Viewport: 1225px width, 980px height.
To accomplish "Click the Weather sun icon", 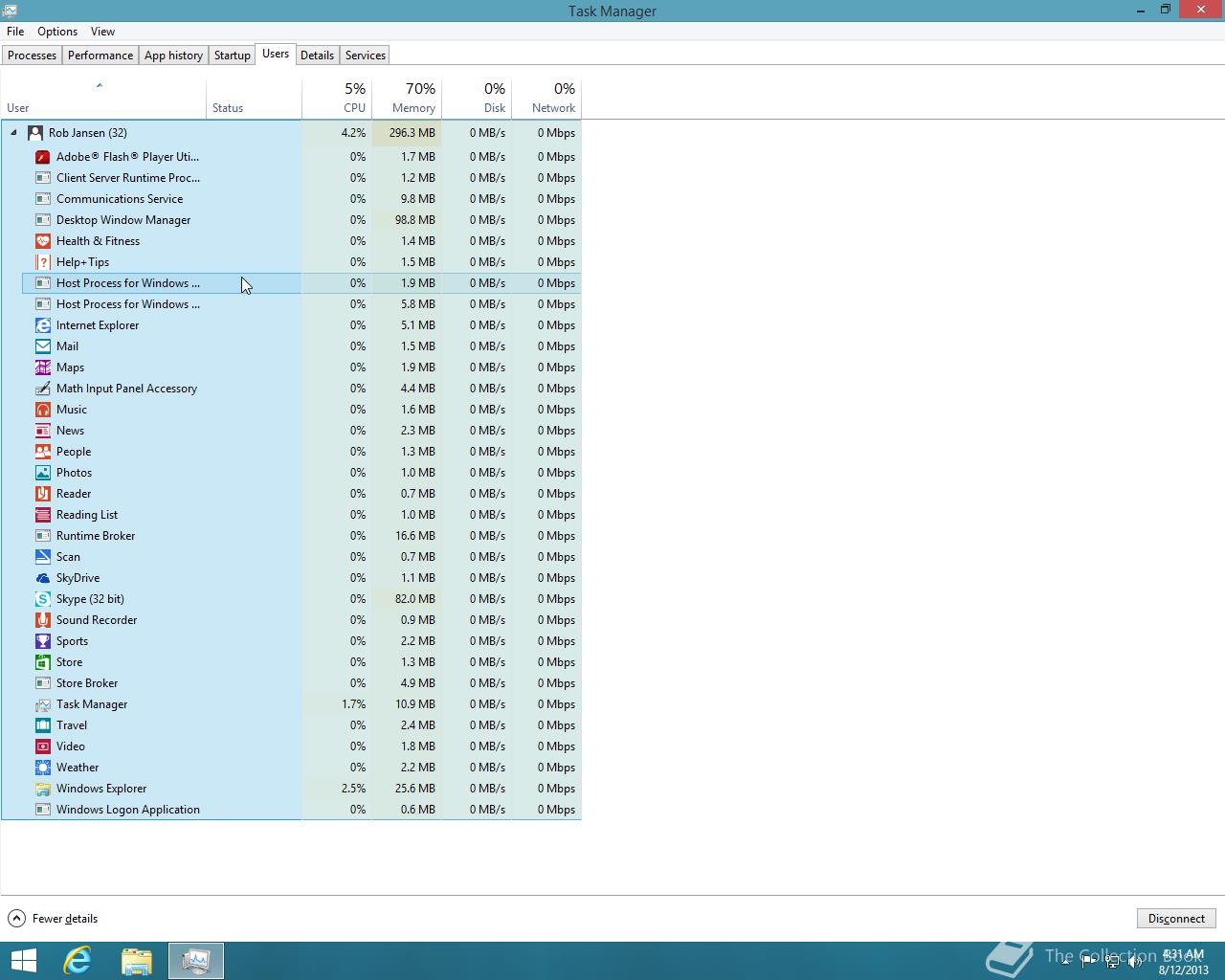I will tap(42, 768).
